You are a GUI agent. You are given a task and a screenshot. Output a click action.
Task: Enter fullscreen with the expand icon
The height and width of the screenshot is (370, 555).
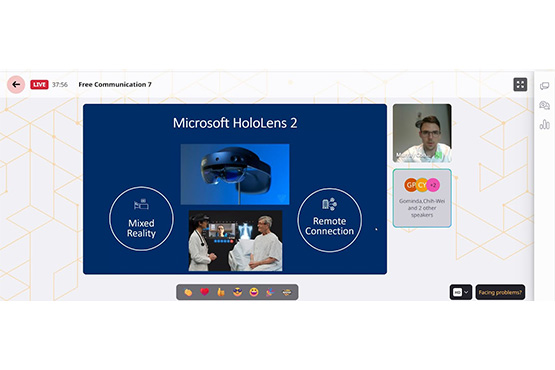click(x=520, y=85)
